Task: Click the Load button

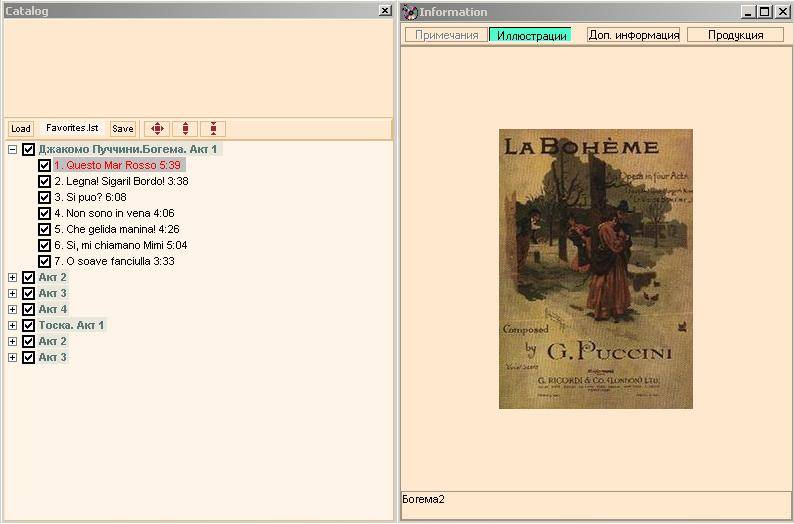Action: 21,129
